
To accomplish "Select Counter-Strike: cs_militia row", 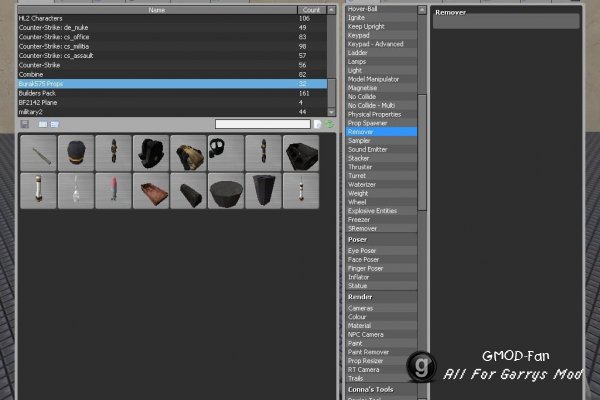I will (172, 46).
